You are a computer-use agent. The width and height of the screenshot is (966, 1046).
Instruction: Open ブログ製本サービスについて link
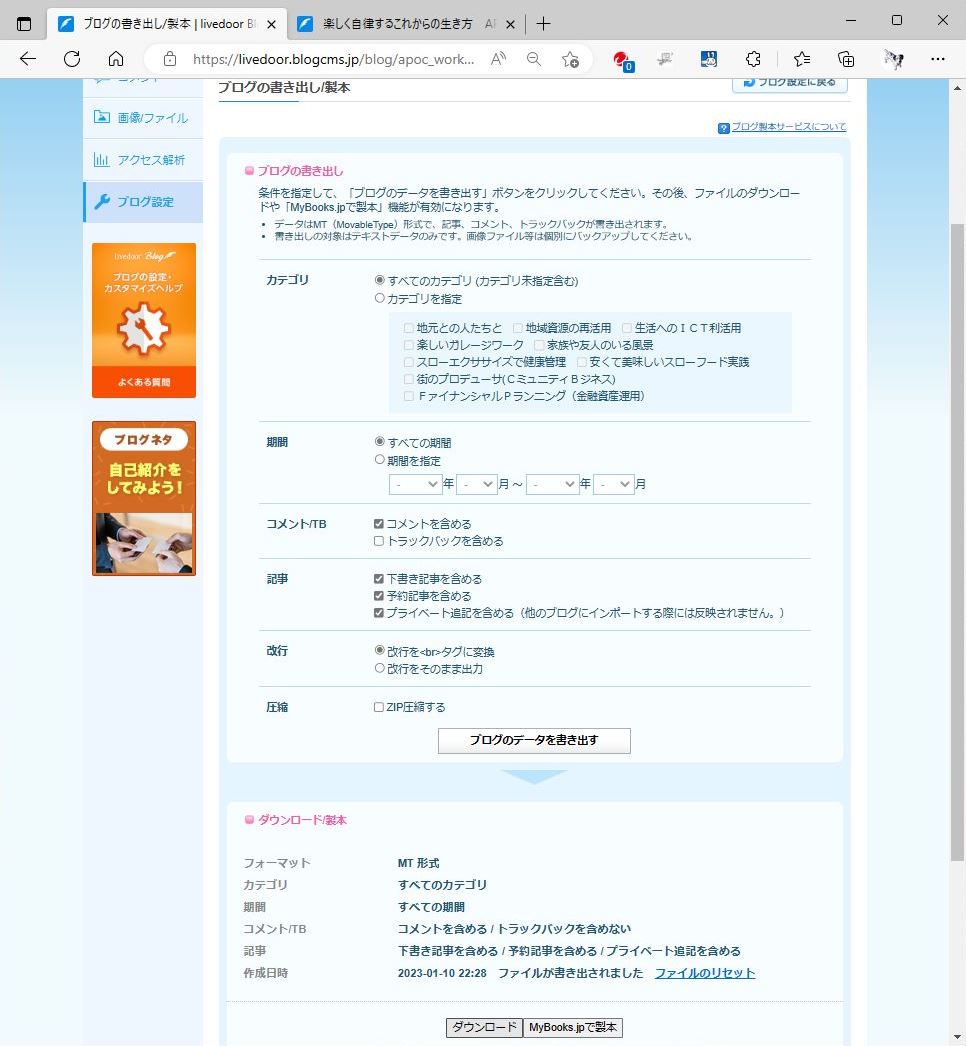coord(789,127)
